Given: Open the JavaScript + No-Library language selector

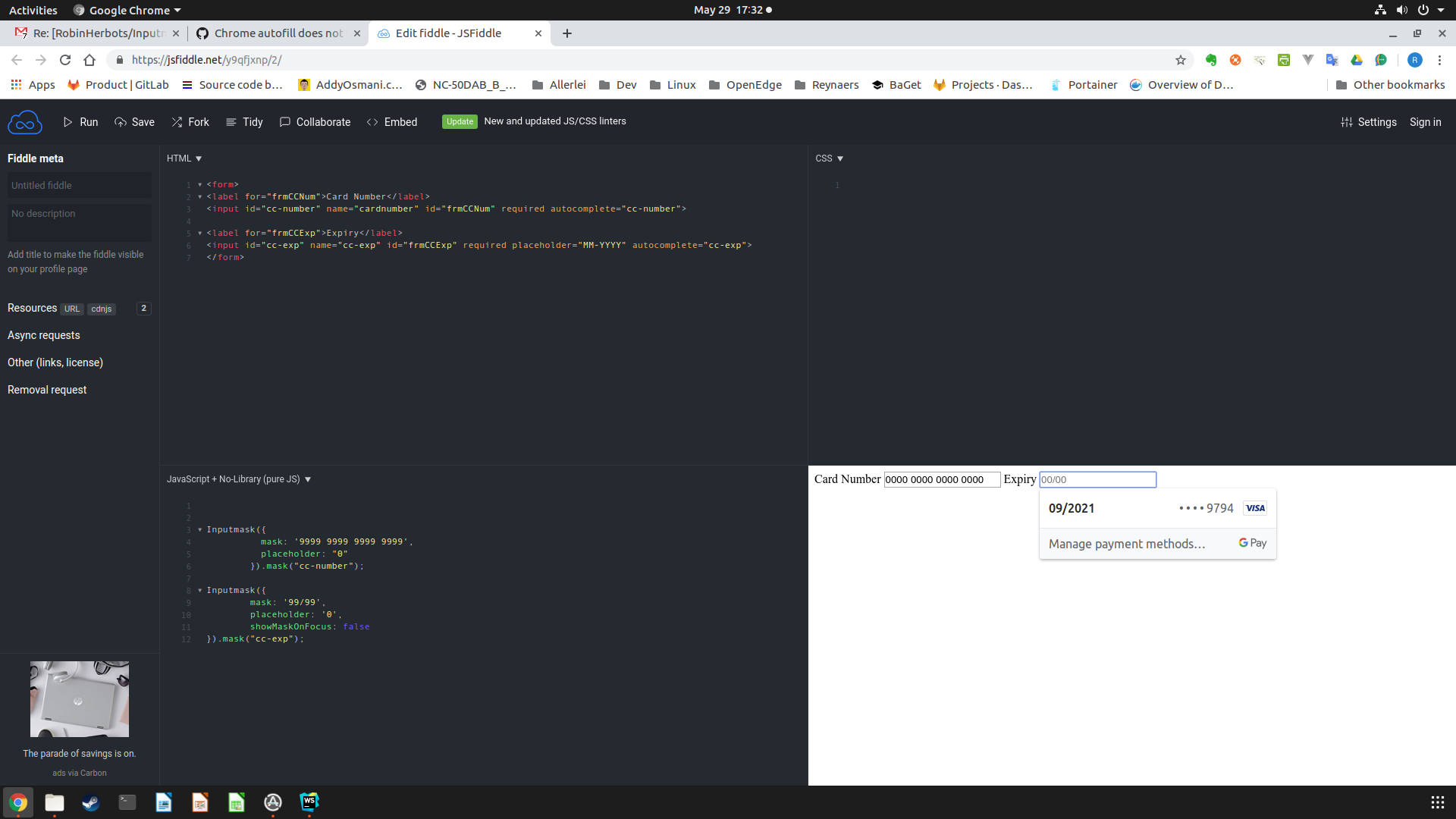Looking at the screenshot, I should click(238, 479).
